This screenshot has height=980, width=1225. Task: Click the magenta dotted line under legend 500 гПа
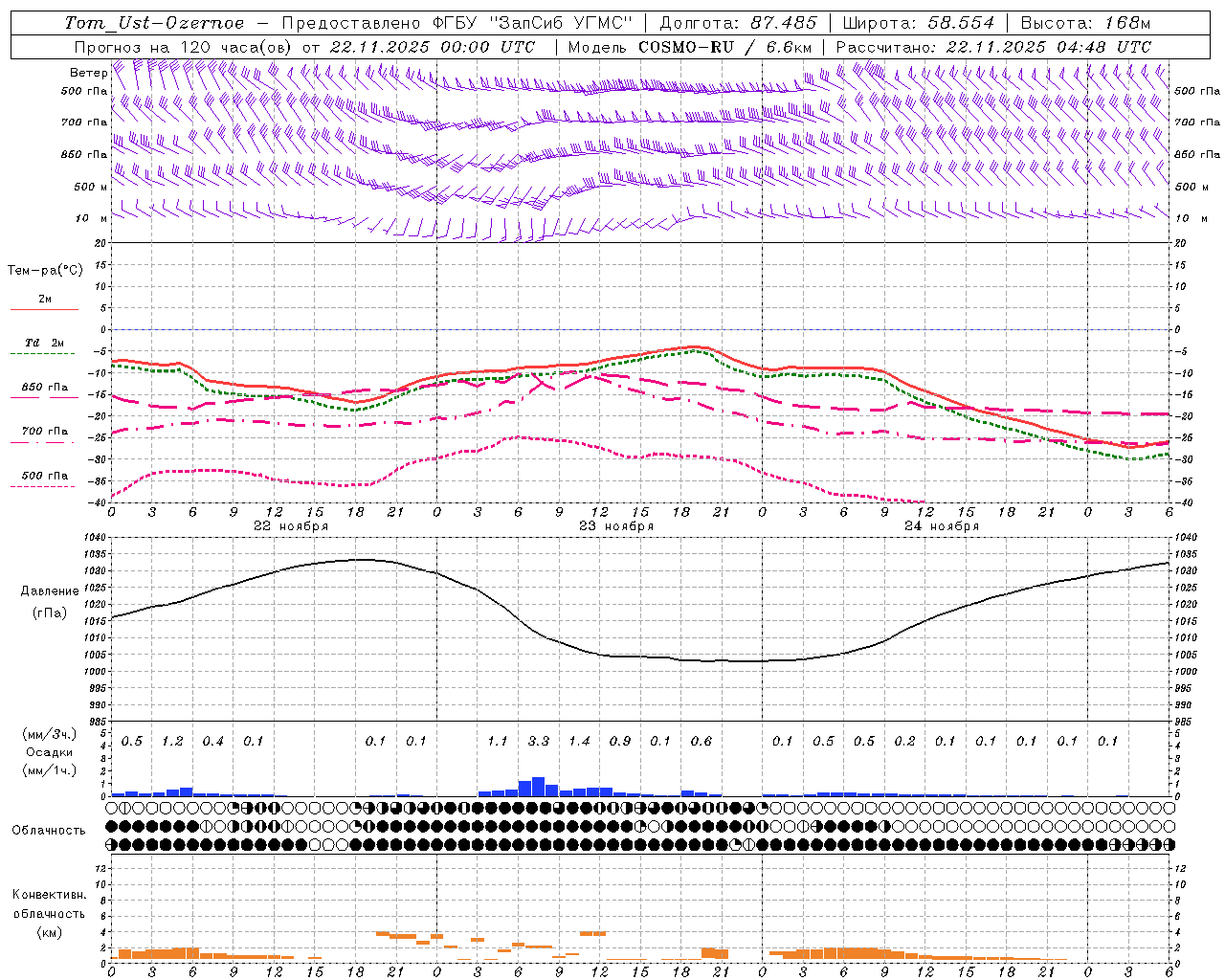click(x=44, y=486)
